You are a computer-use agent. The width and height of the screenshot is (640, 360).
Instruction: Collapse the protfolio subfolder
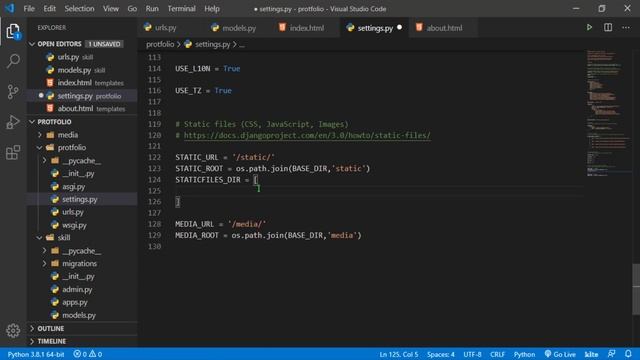tap(72, 147)
